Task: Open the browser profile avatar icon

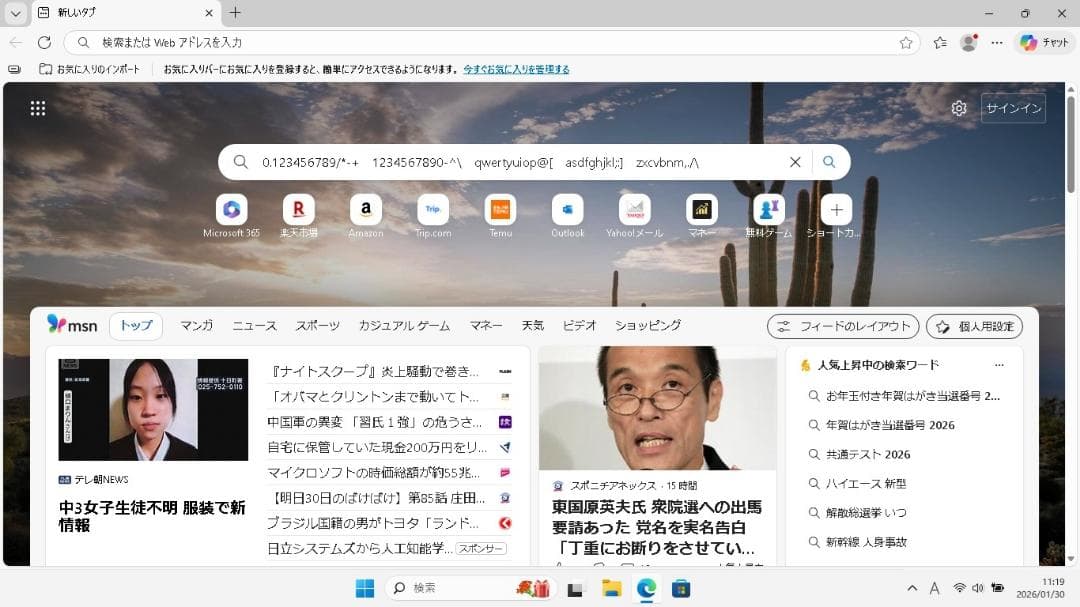Action: tap(968, 44)
